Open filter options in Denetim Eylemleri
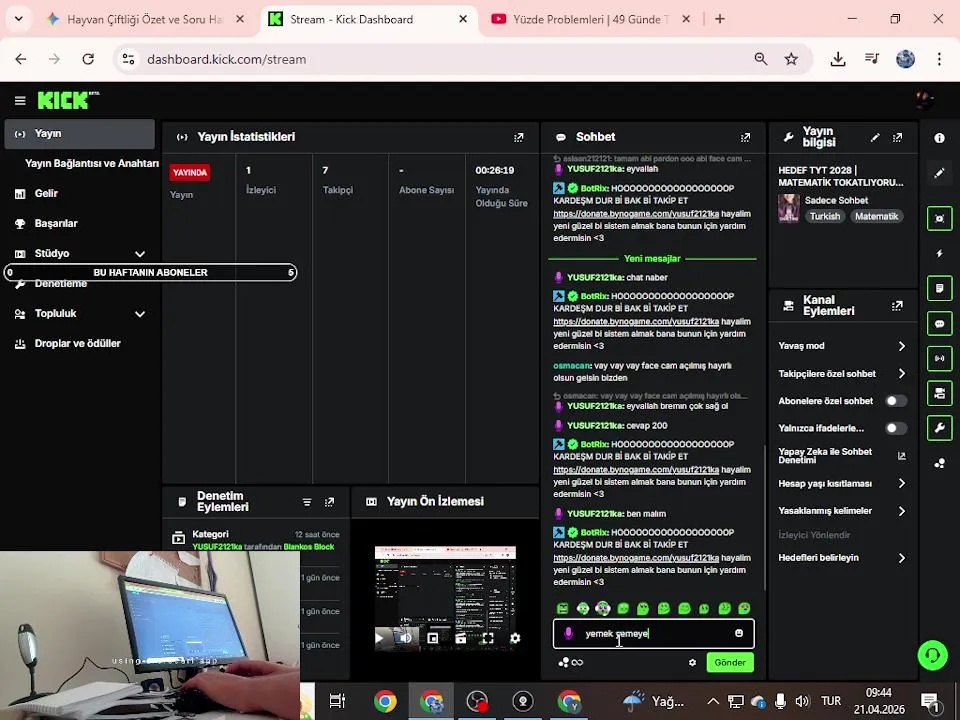960x720 pixels. pyautogui.click(x=307, y=502)
